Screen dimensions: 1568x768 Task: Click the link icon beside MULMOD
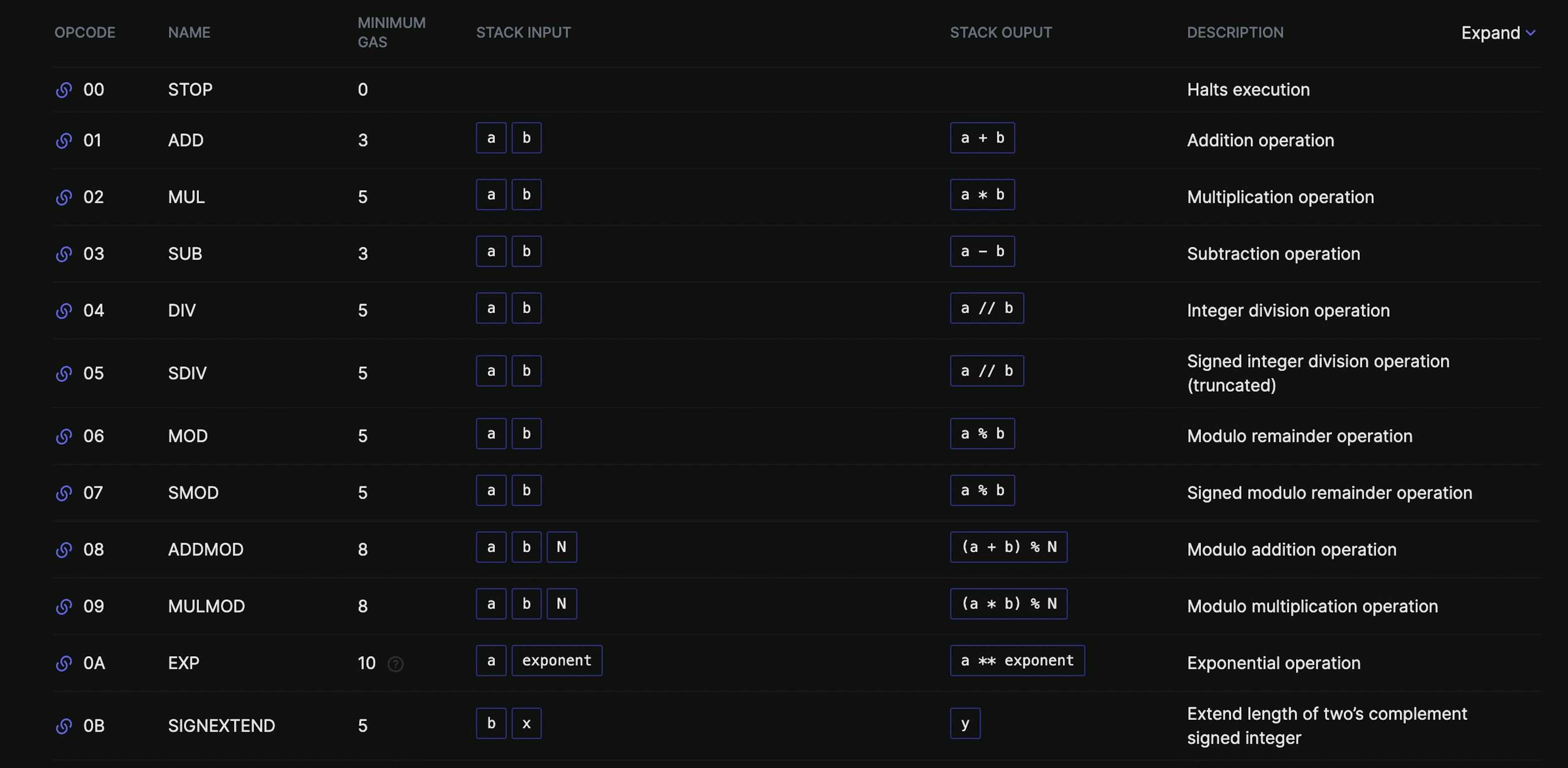[x=63, y=606]
